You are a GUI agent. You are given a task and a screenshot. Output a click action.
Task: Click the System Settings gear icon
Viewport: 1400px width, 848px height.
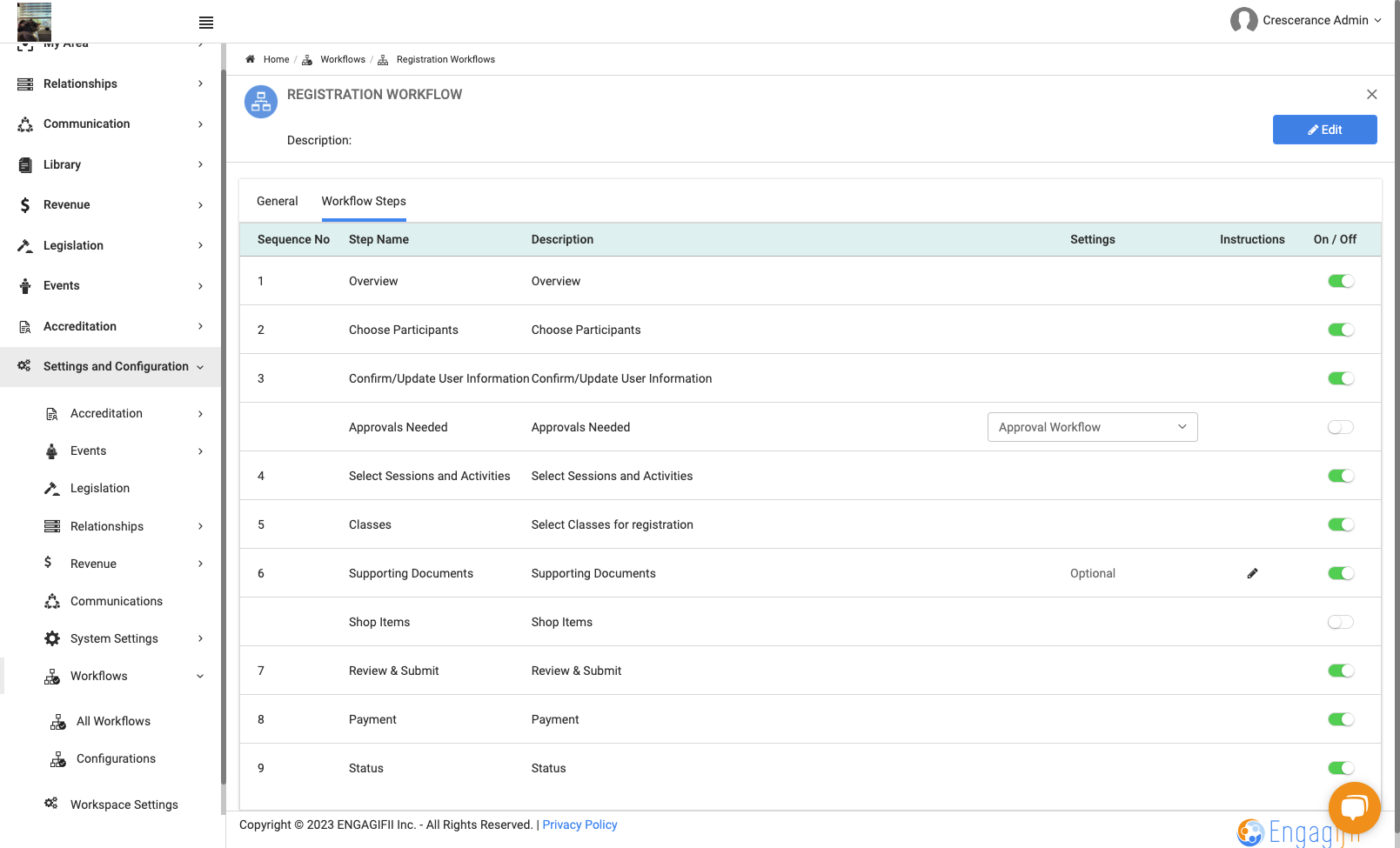[52, 638]
